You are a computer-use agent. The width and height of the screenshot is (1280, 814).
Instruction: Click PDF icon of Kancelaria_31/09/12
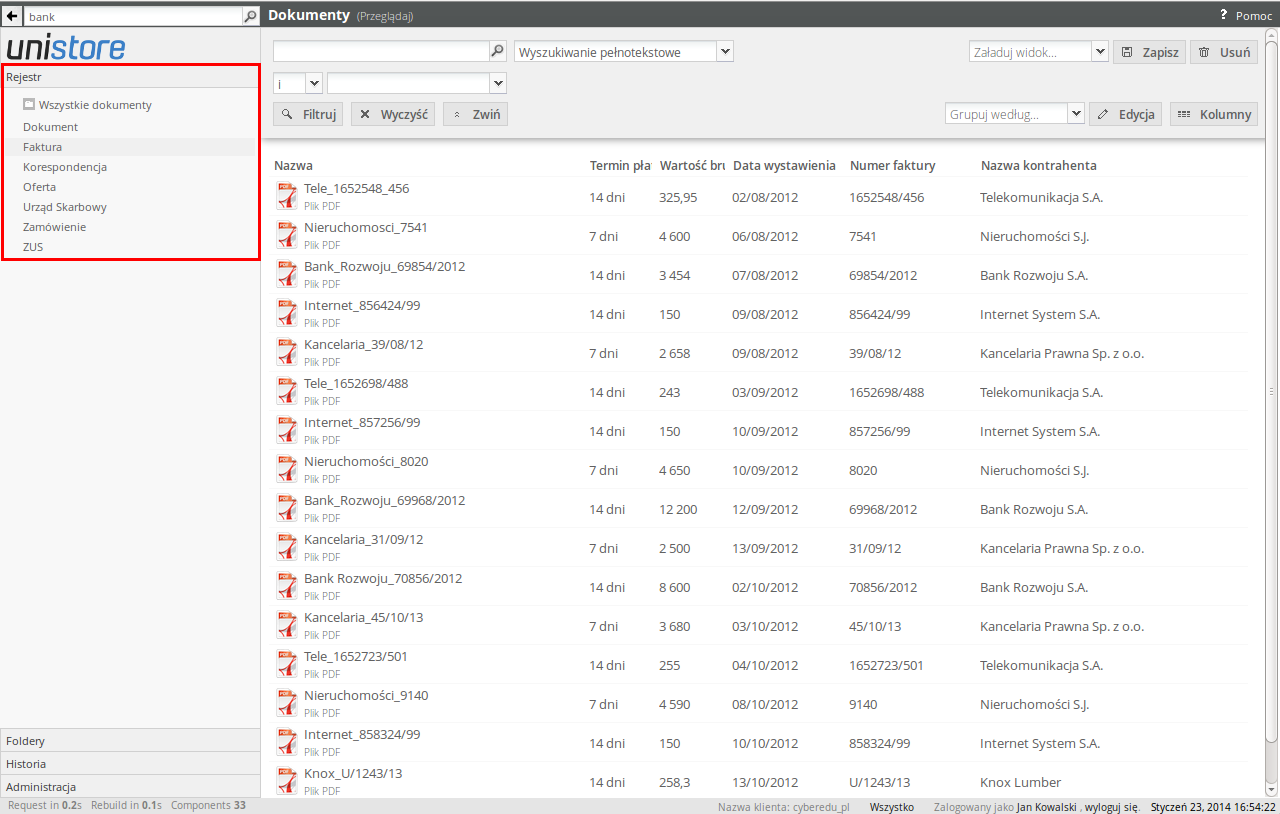(287, 547)
